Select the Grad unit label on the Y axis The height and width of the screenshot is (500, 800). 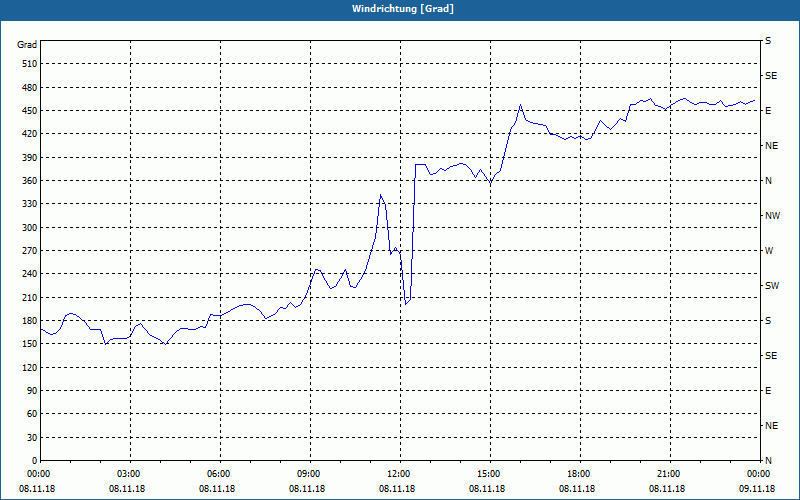(x=27, y=45)
